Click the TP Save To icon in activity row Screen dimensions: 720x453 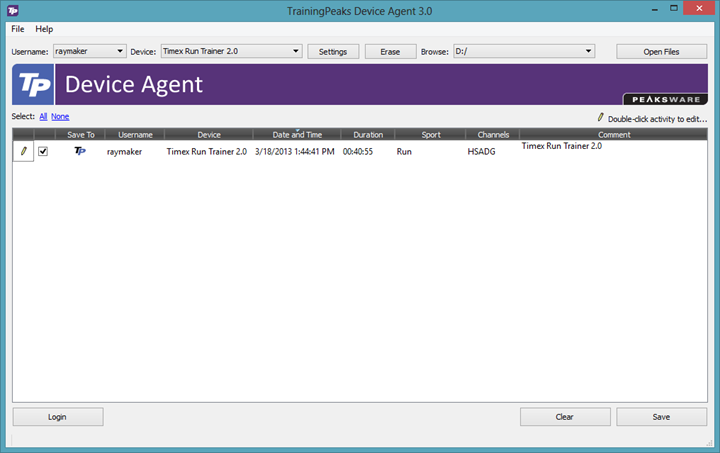click(80, 151)
